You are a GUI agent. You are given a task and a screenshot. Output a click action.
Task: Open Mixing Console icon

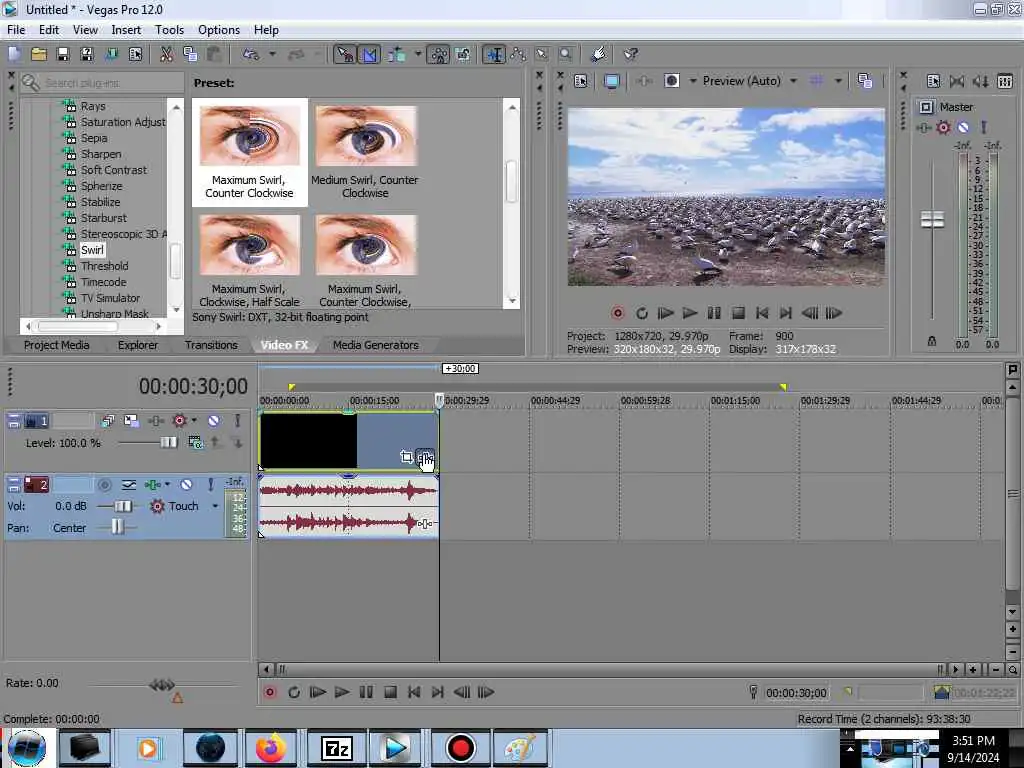[1005, 81]
